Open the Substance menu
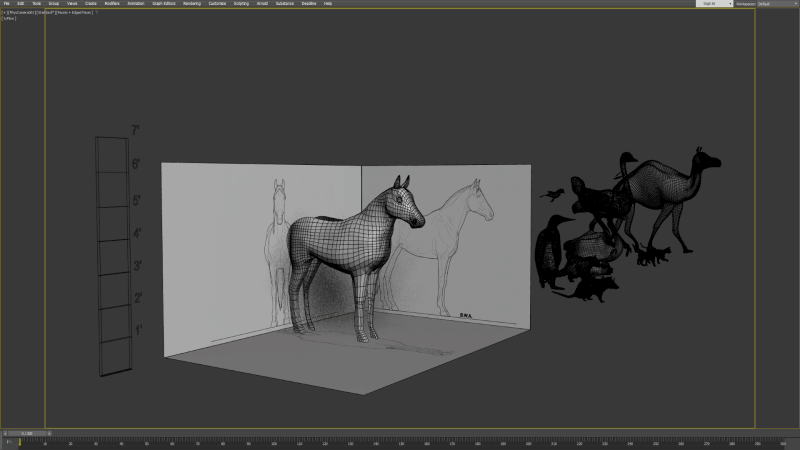This screenshot has height=450, width=800. pyautogui.click(x=285, y=4)
